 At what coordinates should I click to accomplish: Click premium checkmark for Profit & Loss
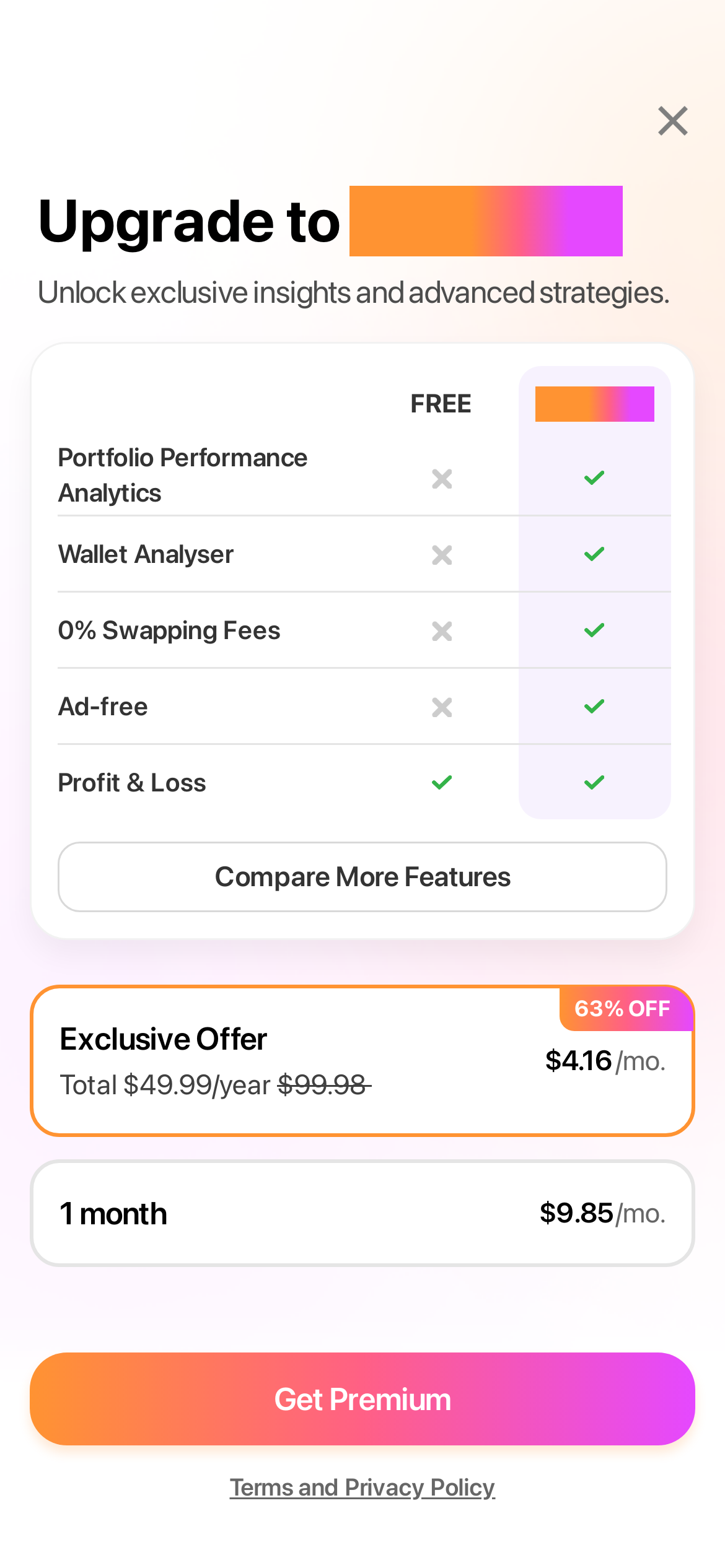pyautogui.click(x=594, y=782)
